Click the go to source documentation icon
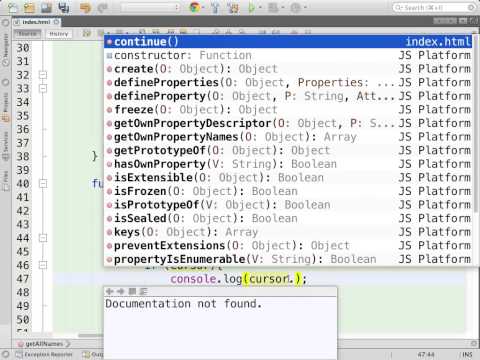This screenshot has width=480, height=360. (x=144, y=292)
